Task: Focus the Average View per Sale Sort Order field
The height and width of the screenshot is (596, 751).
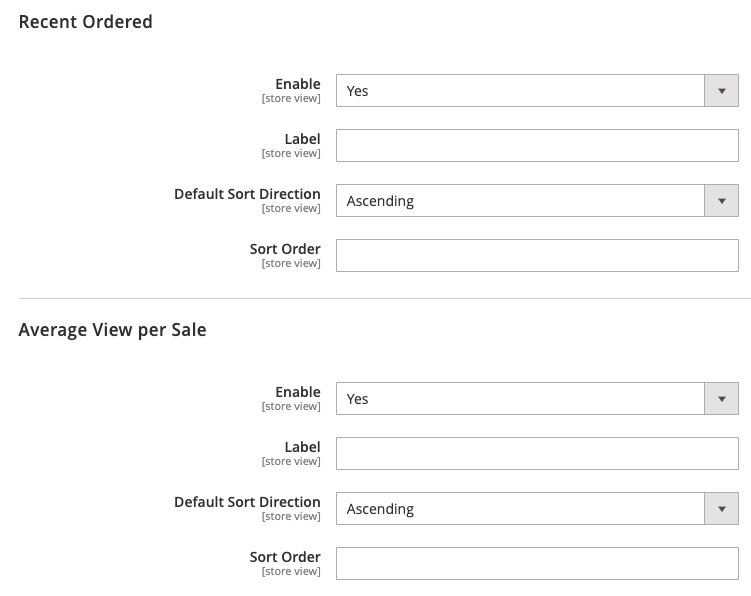Action: 537,564
